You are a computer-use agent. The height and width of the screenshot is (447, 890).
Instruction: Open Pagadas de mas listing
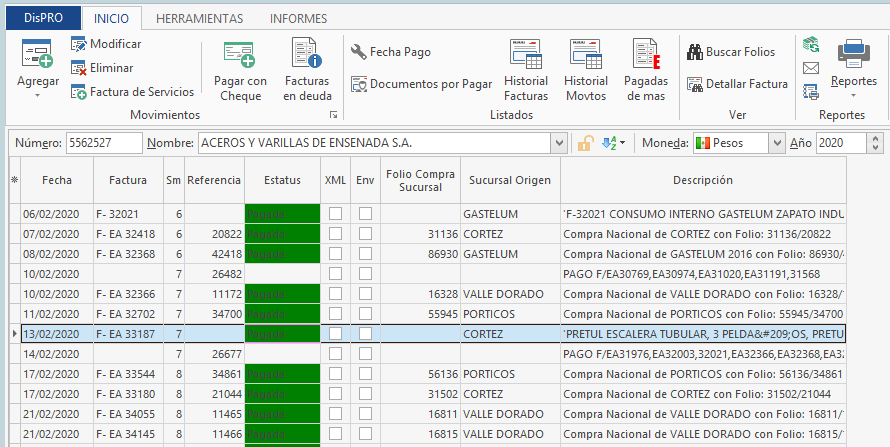[646, 70]
